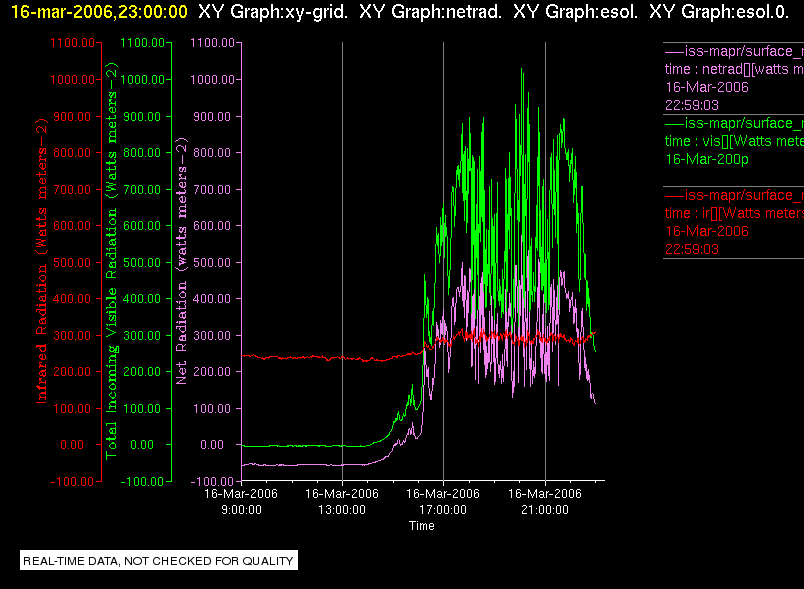Viewport: 804px width, 589px height.
Task: Click the green axis -100.00 tick label
Action: [x=142, y=482]
